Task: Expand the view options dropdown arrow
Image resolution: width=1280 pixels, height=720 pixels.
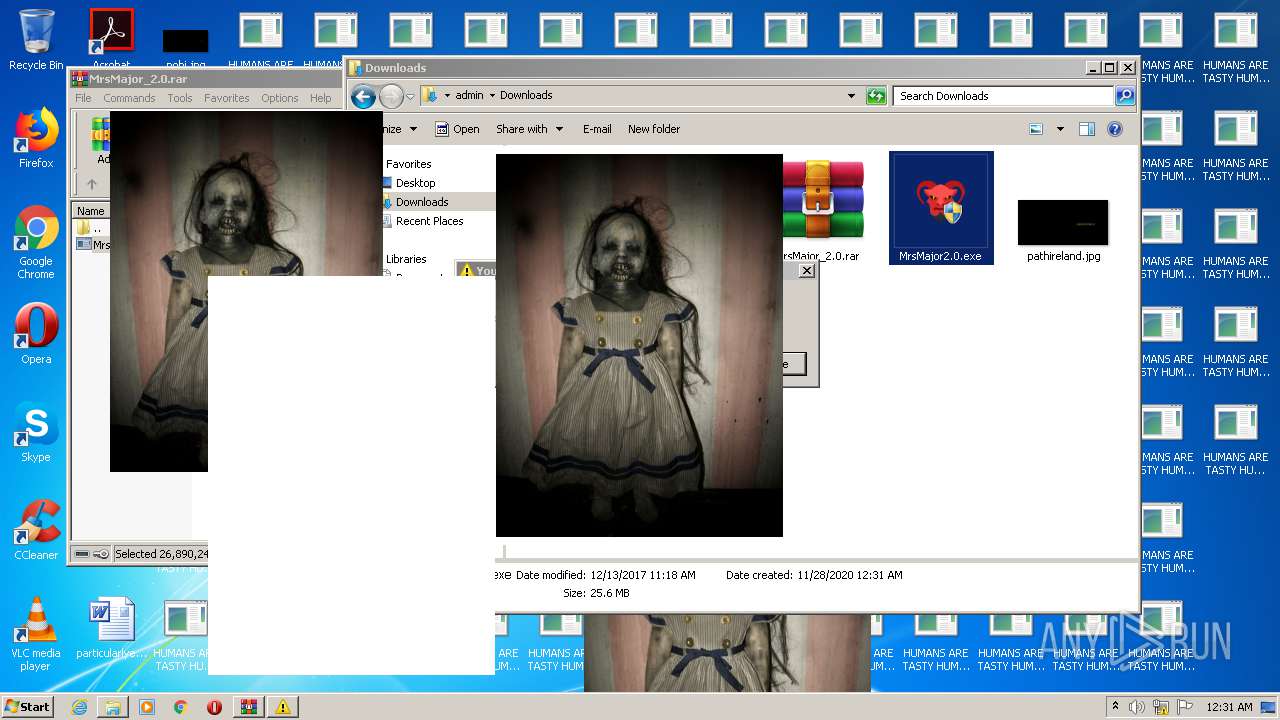Action: 1060,129
